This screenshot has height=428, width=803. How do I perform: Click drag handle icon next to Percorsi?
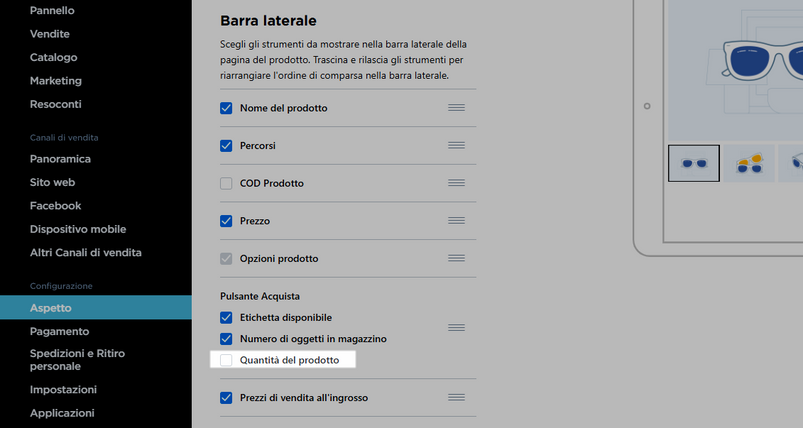coord(456,145)
